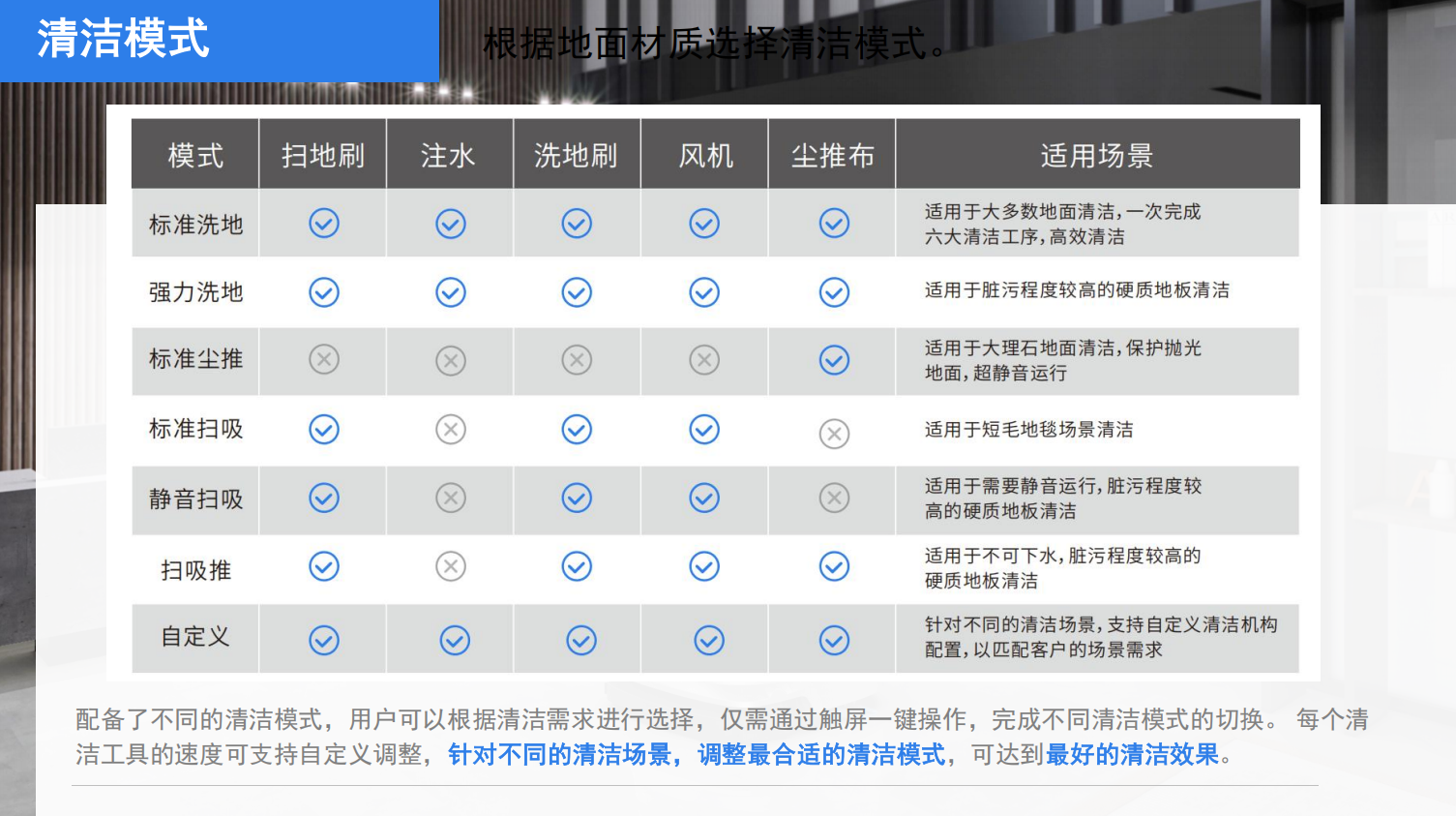Click the 风机 checkmark for 强力洗地 mode
Image resolution: width=1456 pixels, height=816 pixels.
pyautogui.click(x=704, y=291)
